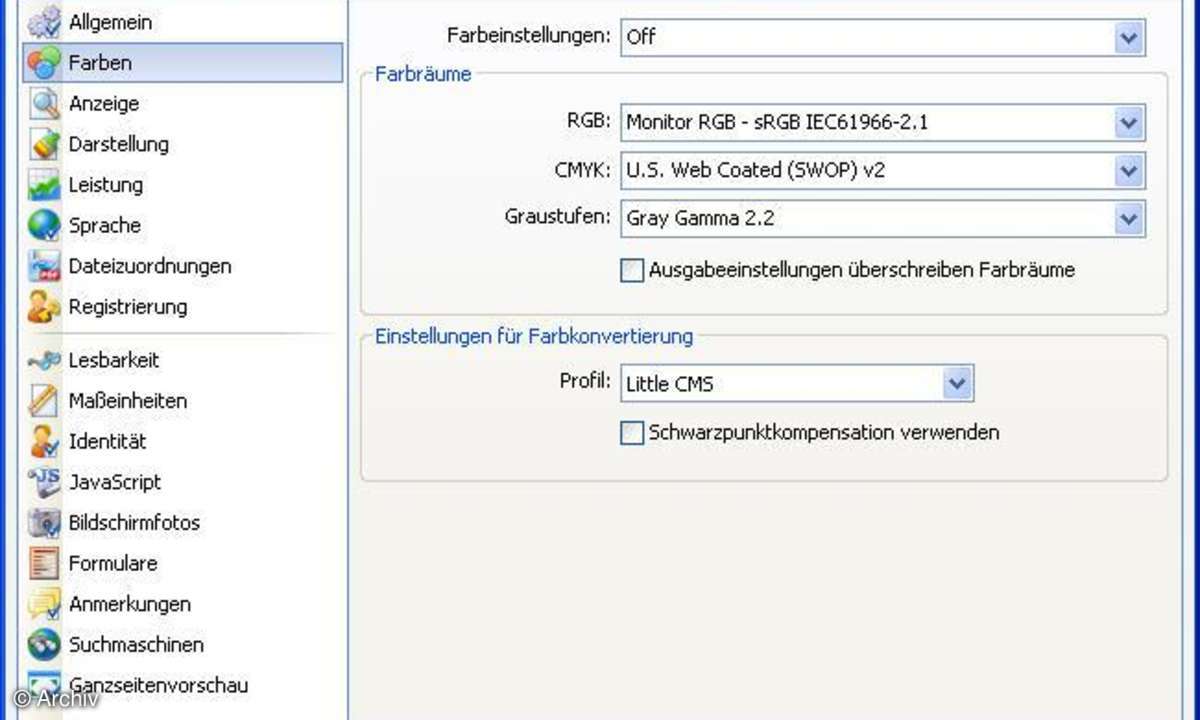Enable Ausgabeeinstellungen überschreiben Farbräume checkbox
1200x720 pixels.
pos(632,270)
